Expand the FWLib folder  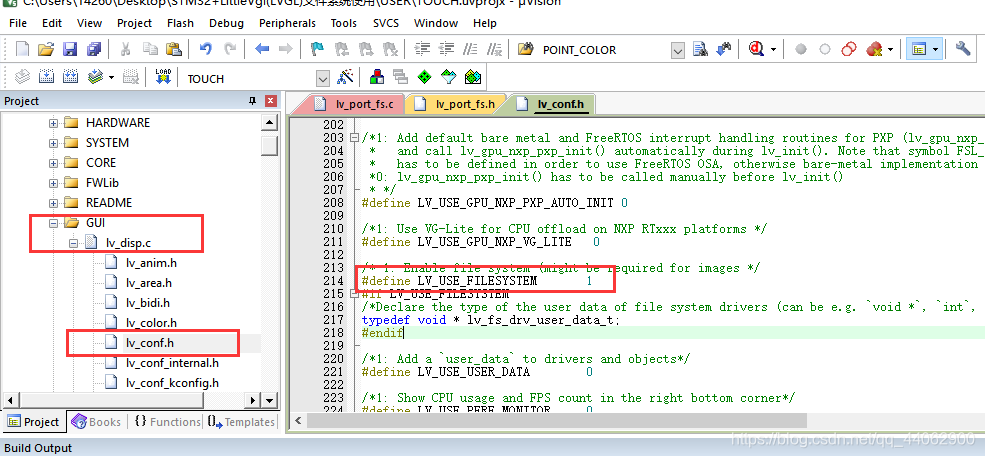click(x=54, y=183)
